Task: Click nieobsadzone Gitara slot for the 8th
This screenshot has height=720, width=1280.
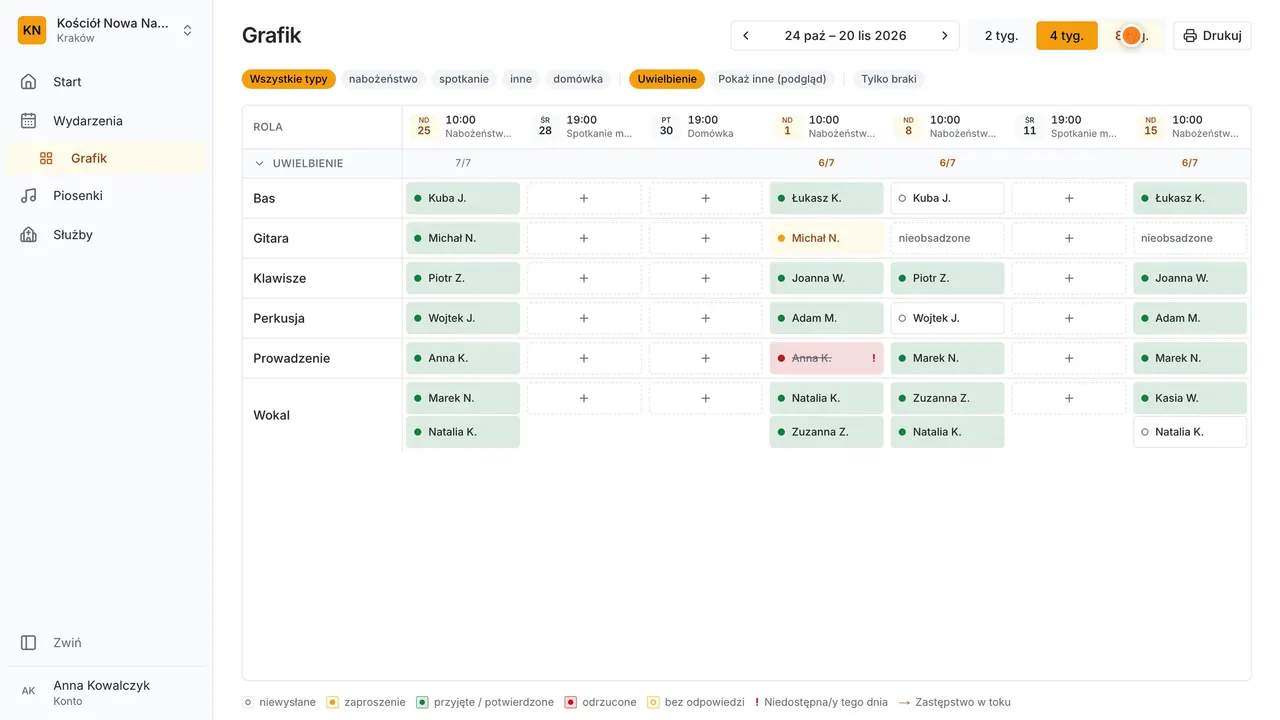Action: (947, 238)
